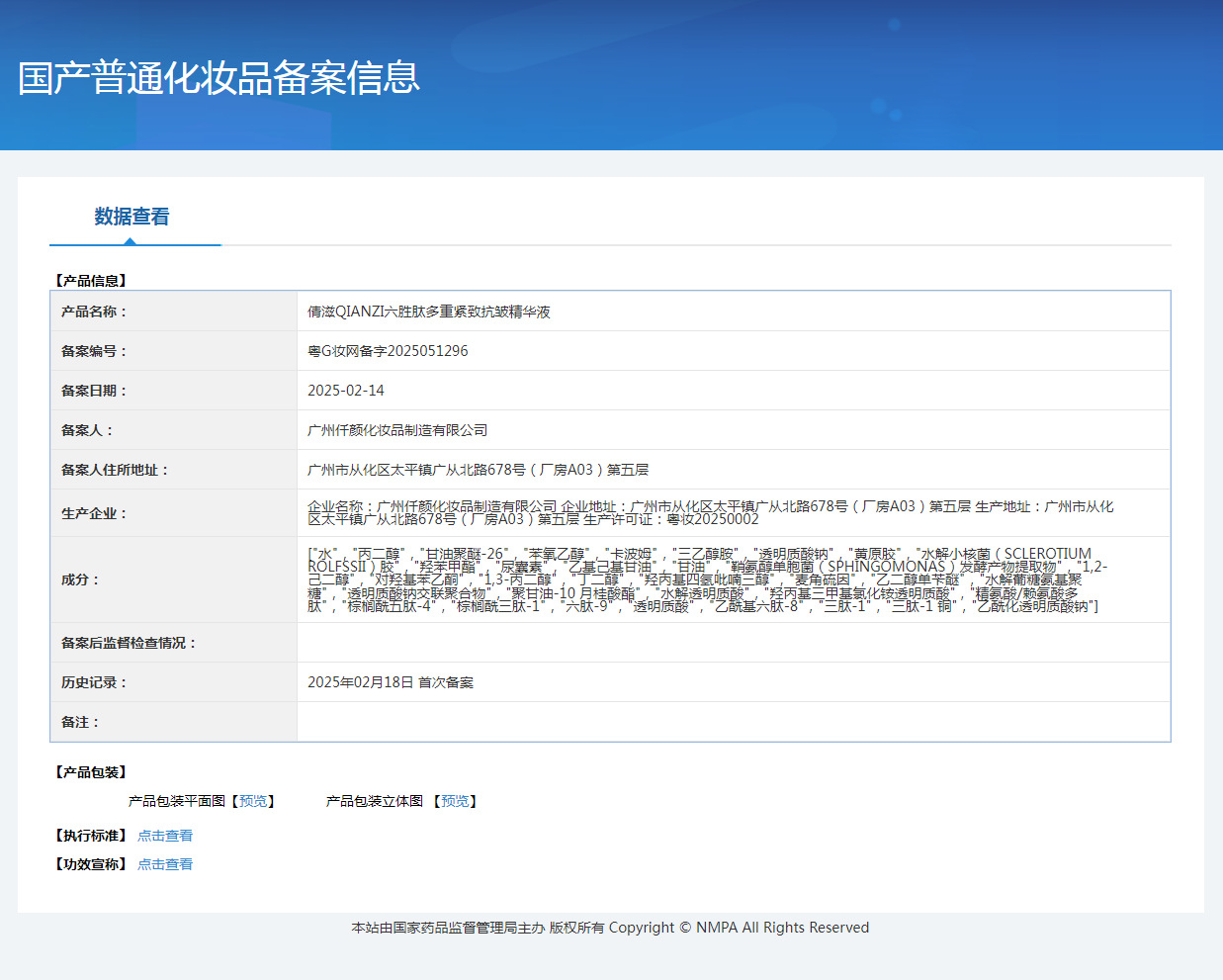The width and height of the screenshot is (1223, 980).
Task: Select registration date 2025-02-14
Action: coord(346,391)
